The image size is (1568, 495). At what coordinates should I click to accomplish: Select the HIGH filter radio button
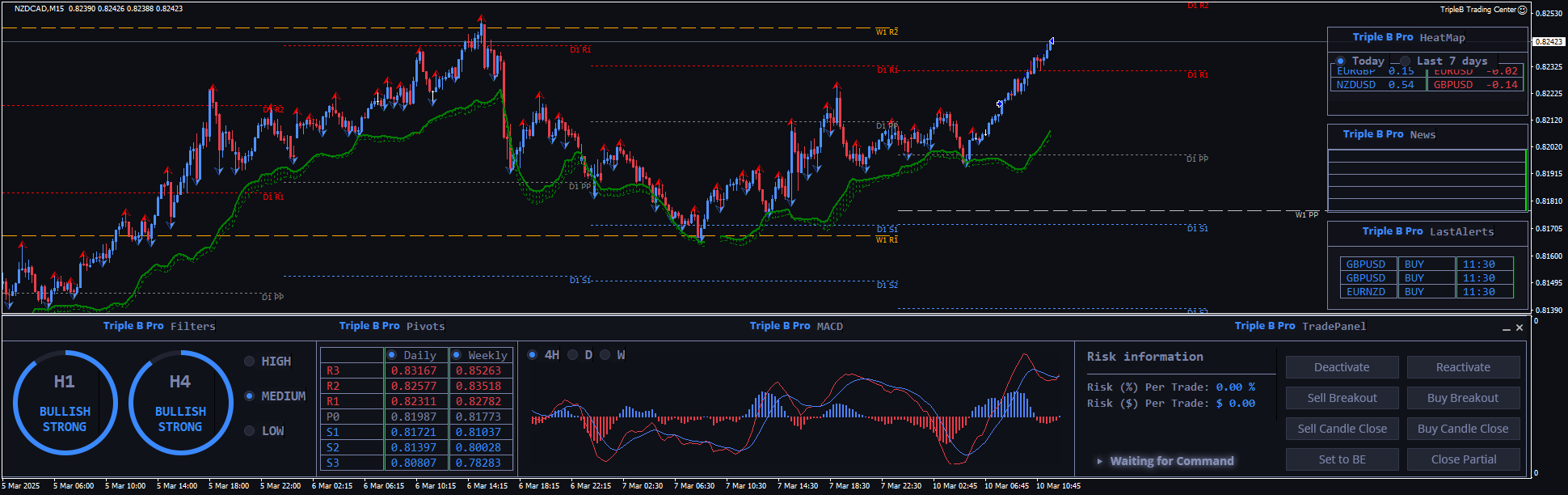tap(250, 362)
